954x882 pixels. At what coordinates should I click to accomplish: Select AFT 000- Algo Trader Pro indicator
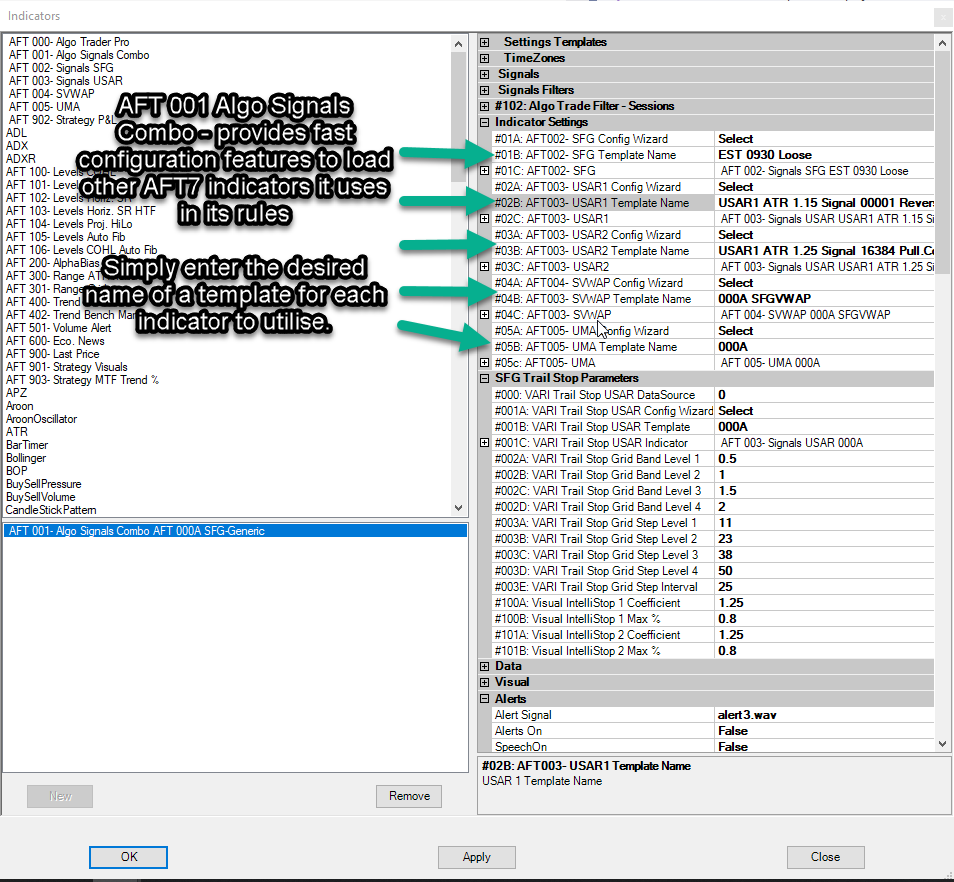(69, 42)
